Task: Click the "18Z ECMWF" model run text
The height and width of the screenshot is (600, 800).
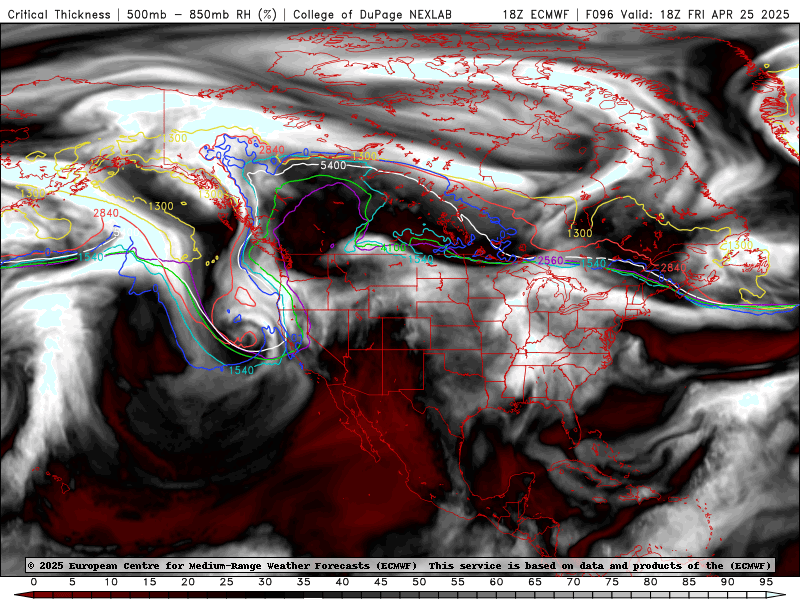Action: [535, 14]
